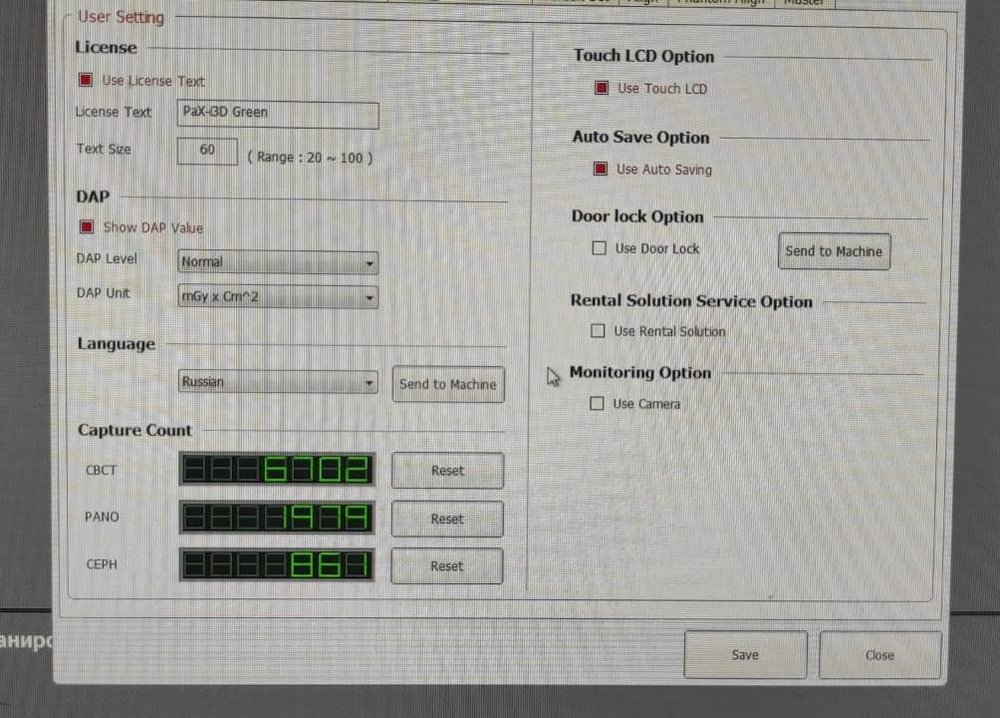Open the Russian language dropdown
Screen dimensions: 1000x718
278,382
